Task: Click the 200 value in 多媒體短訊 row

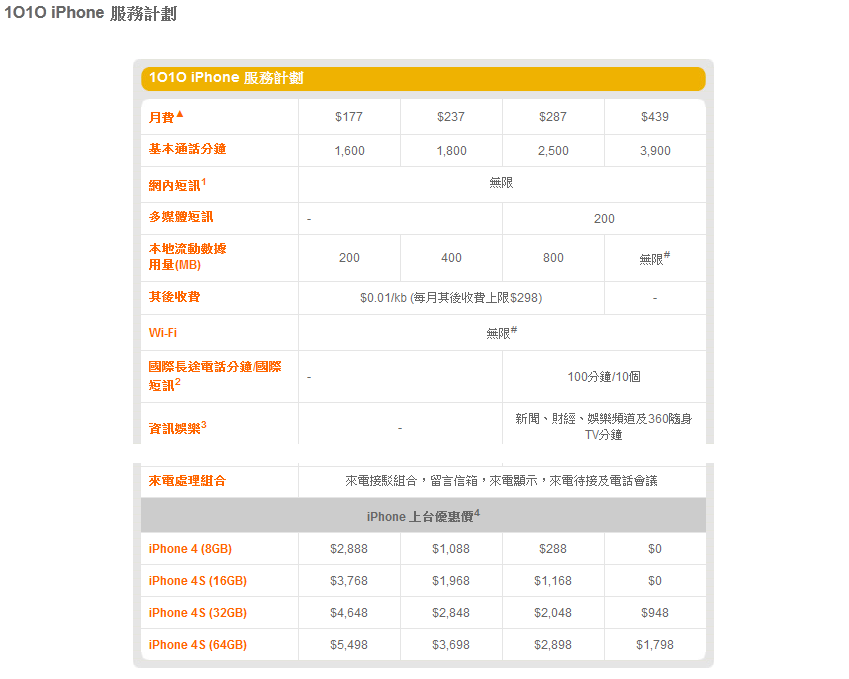Action: point(604,219)
